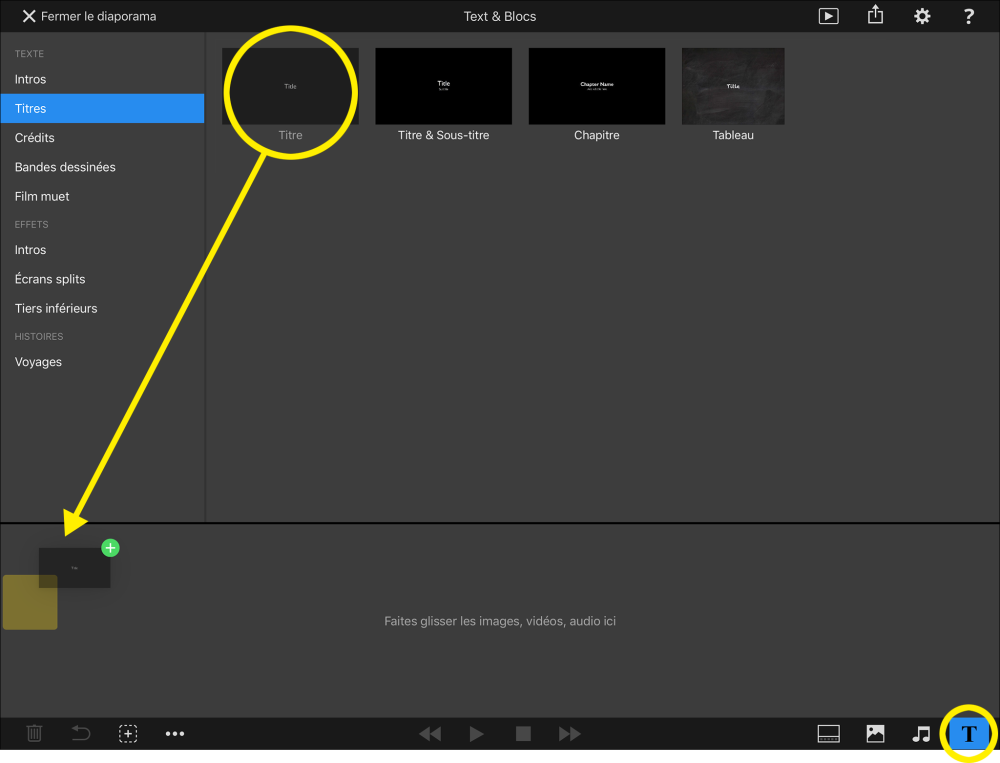Click the stop playback button
The width and height of the screenshot is (1000, 763).
click(x=523, y=734)
